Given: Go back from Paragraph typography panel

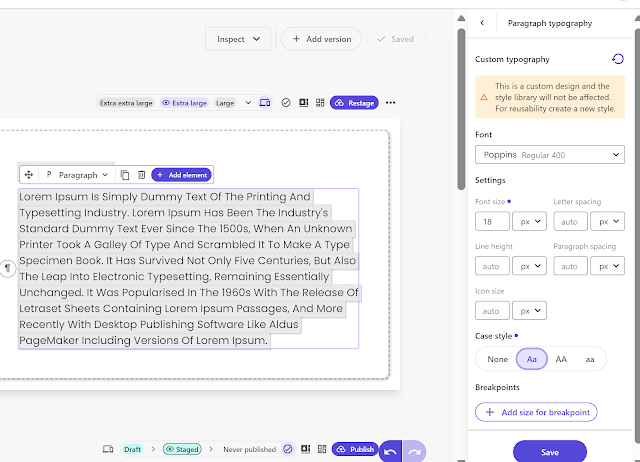Looking at the screenshot, I should (482, 23).
